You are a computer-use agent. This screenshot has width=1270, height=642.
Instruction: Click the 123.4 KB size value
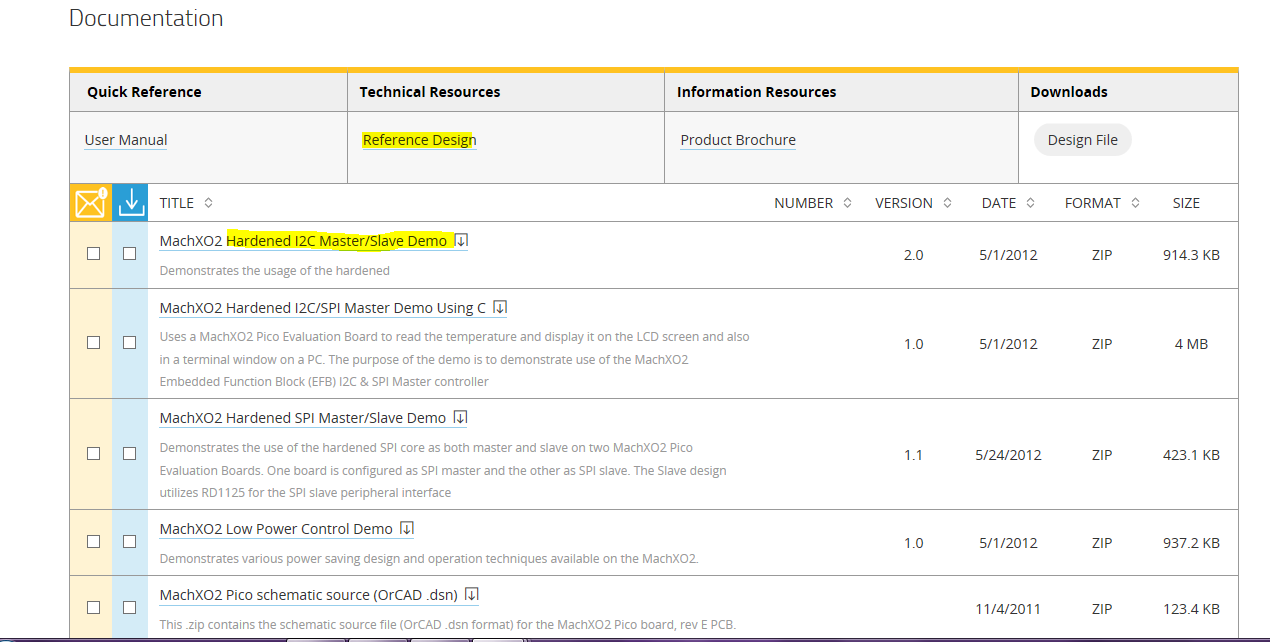1191,609
